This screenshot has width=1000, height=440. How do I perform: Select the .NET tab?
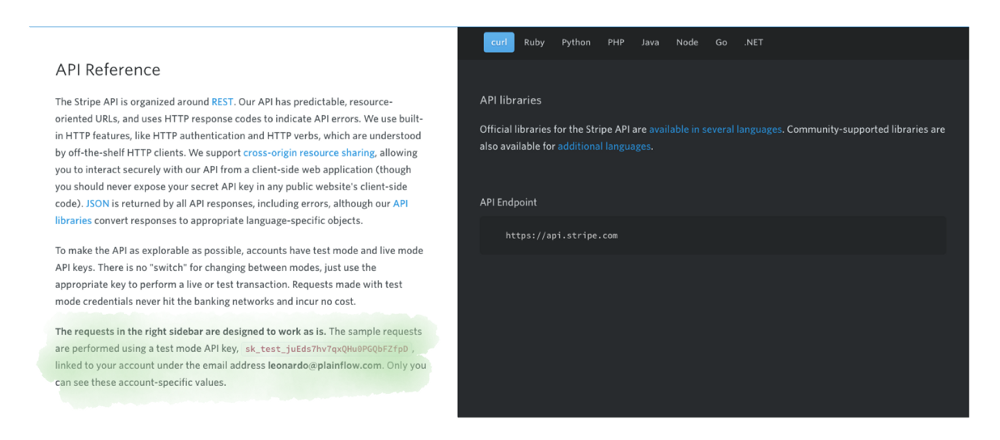[753, 43]
